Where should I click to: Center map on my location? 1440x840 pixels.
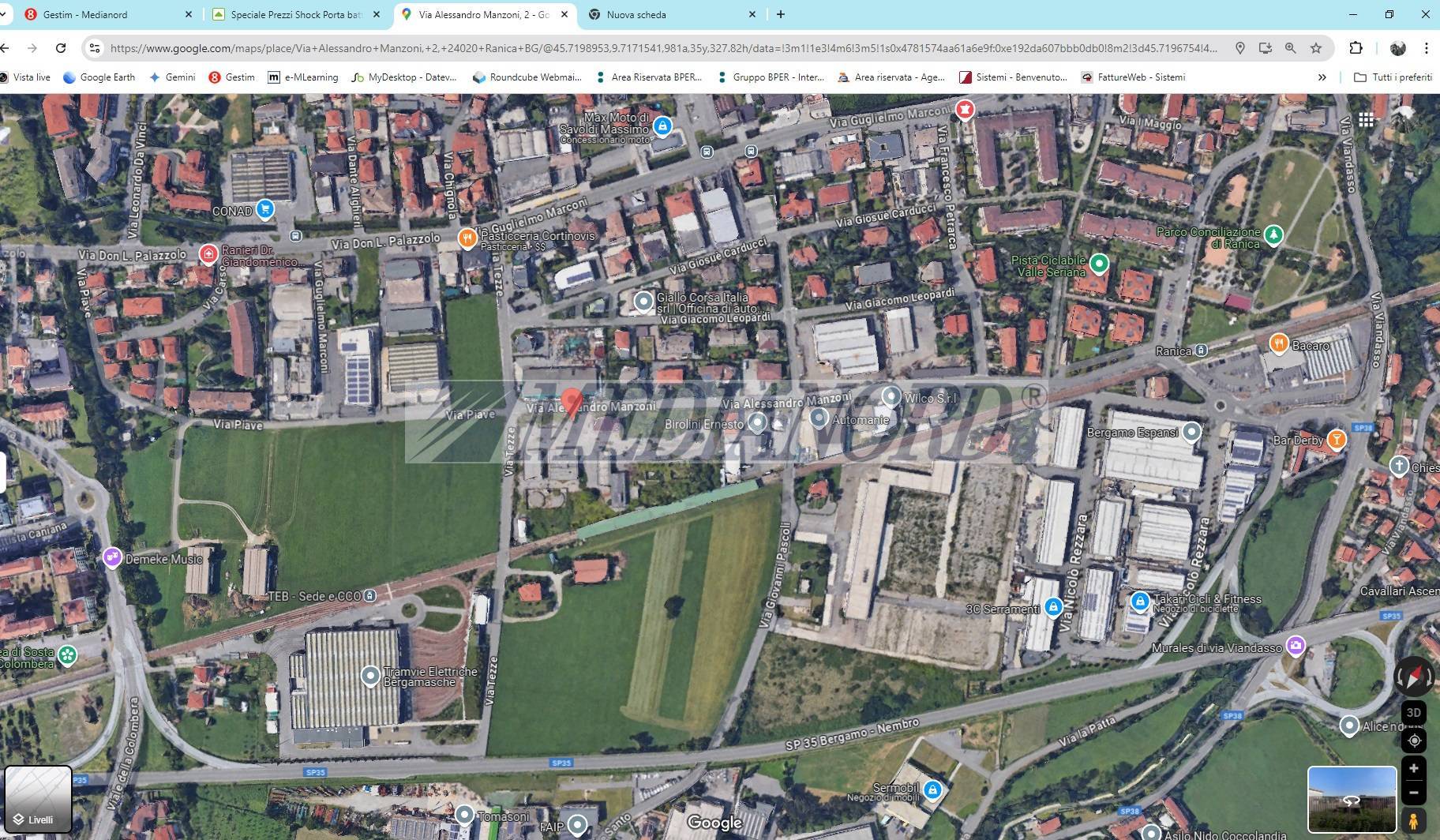(x=1413, y=740)
